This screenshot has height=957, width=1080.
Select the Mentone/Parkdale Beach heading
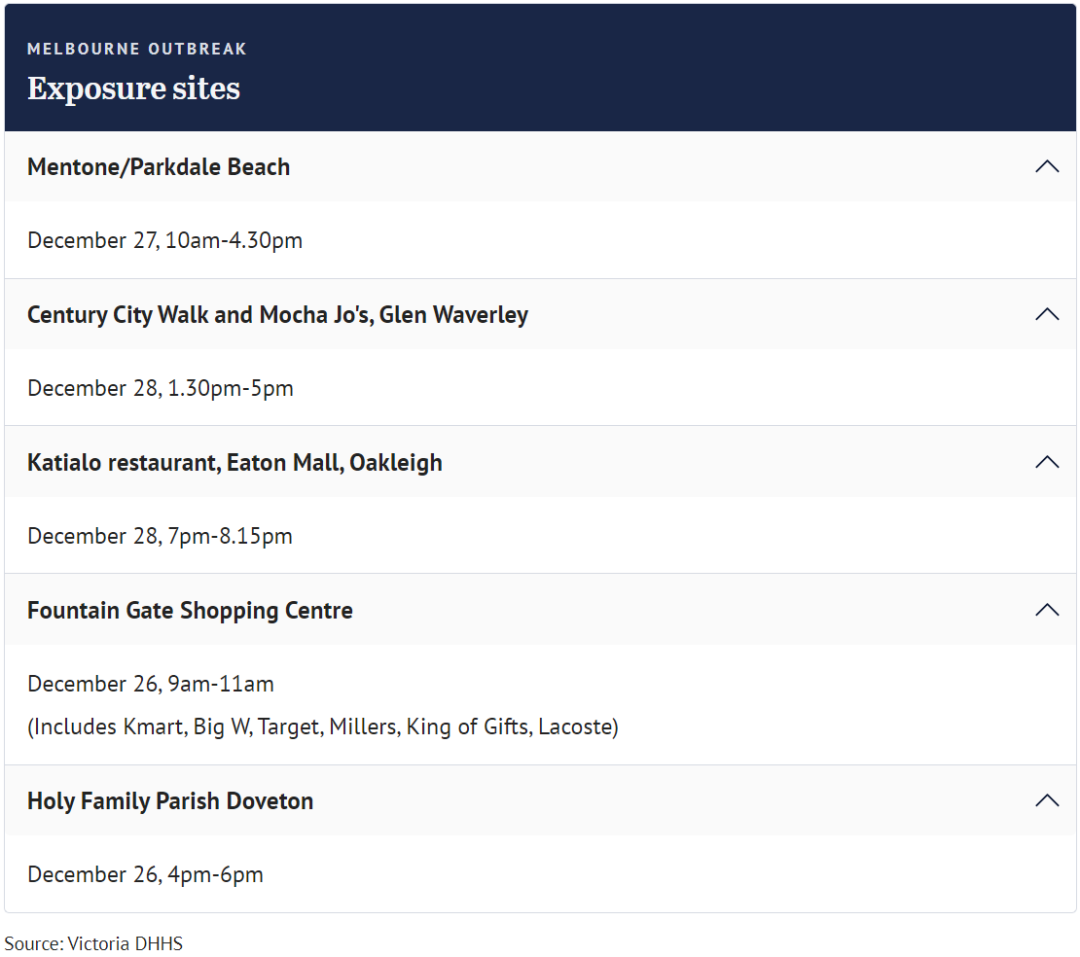coord(158,167)
